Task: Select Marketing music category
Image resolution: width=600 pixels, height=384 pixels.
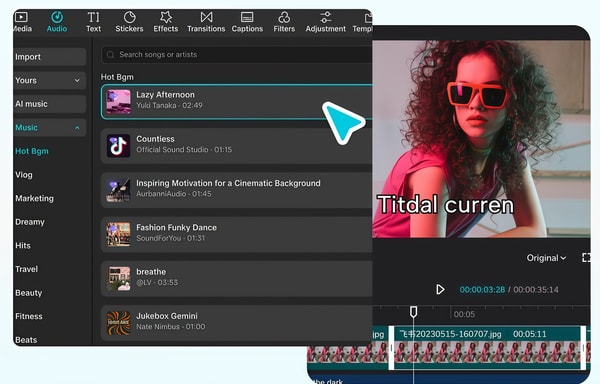Action: coord(34,198)
